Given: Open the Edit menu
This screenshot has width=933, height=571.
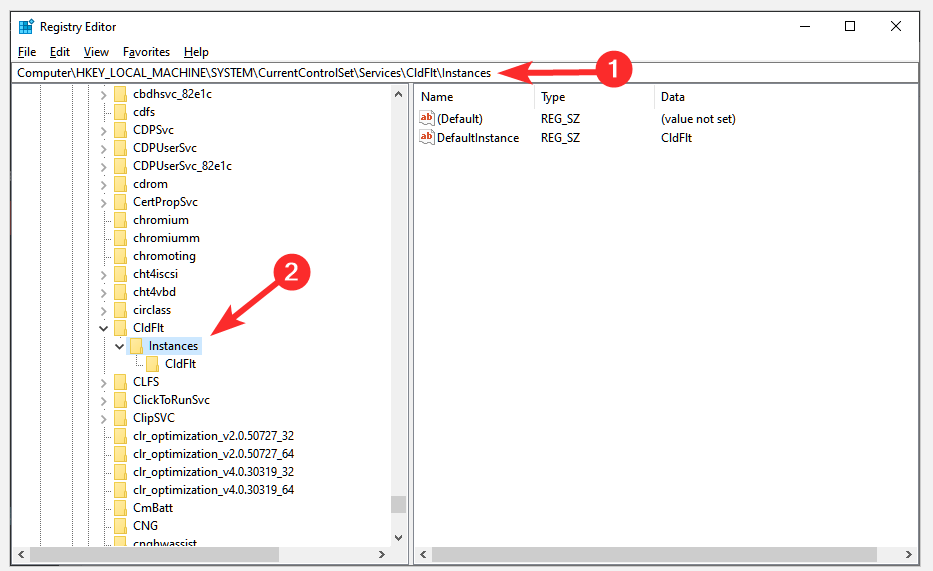Looking at the screenshot, I should click(x=60, y=52).
